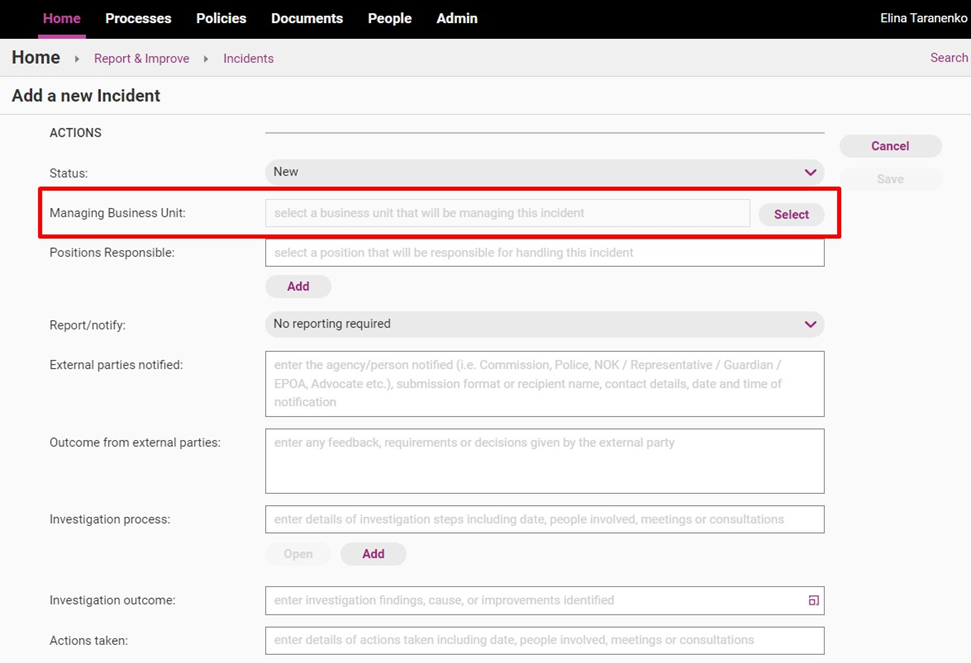The width and height of the screenshot is (971, 663).
Task: Click the Status dropdown chevron arrow
Action: [810, 172]
